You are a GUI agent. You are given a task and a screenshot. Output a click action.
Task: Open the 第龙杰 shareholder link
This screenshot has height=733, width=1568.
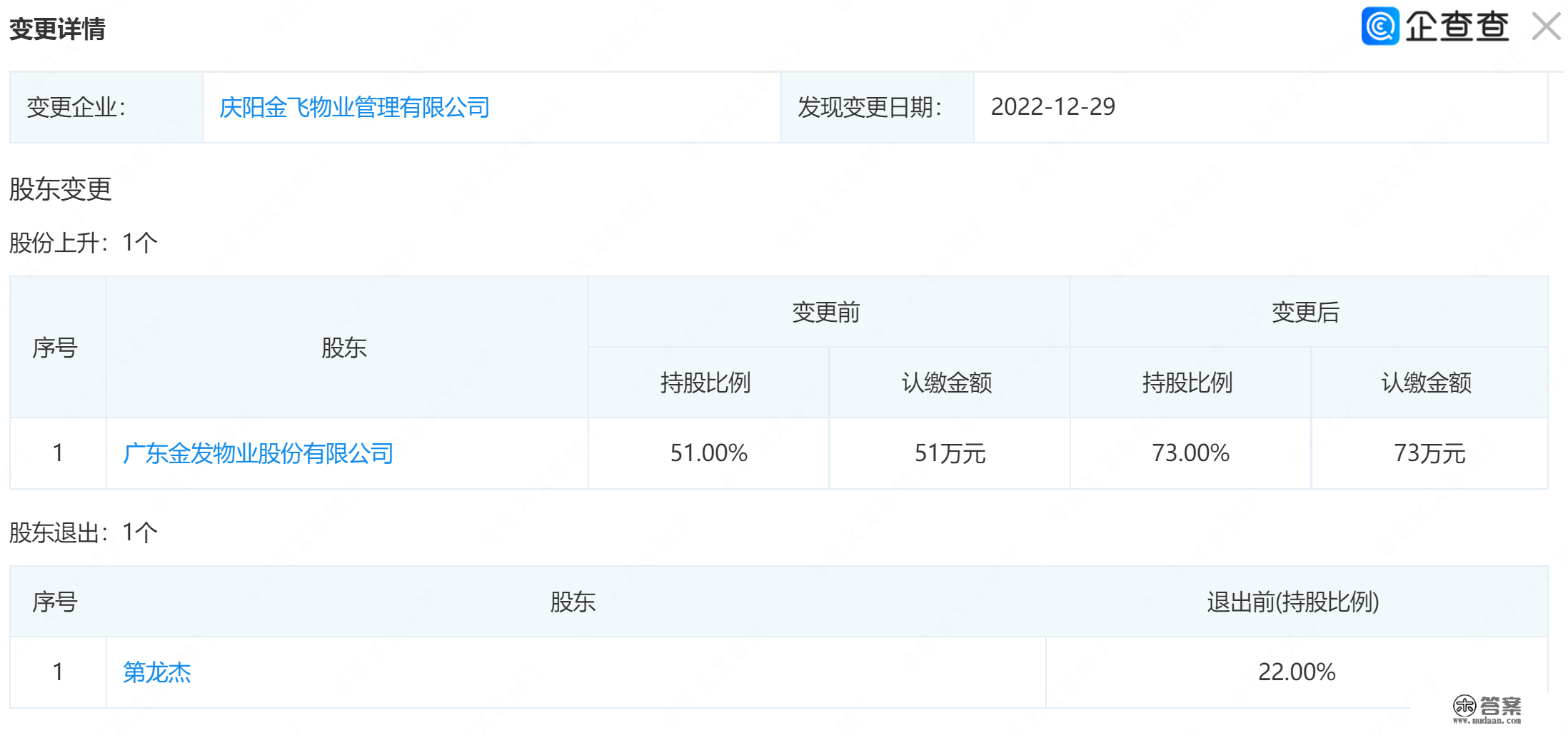coord(157,672)
